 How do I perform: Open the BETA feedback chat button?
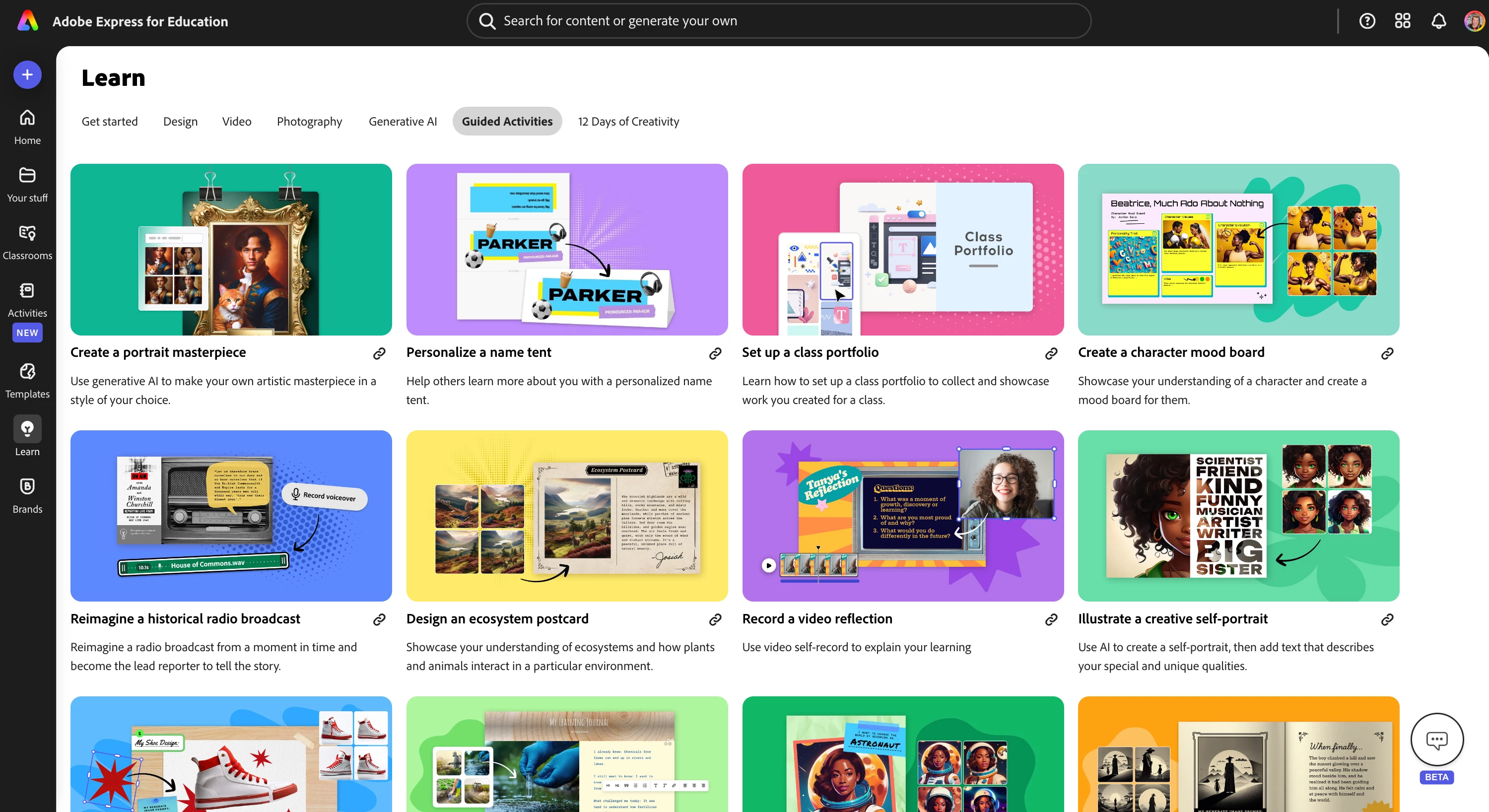[x=1436, y=740]
